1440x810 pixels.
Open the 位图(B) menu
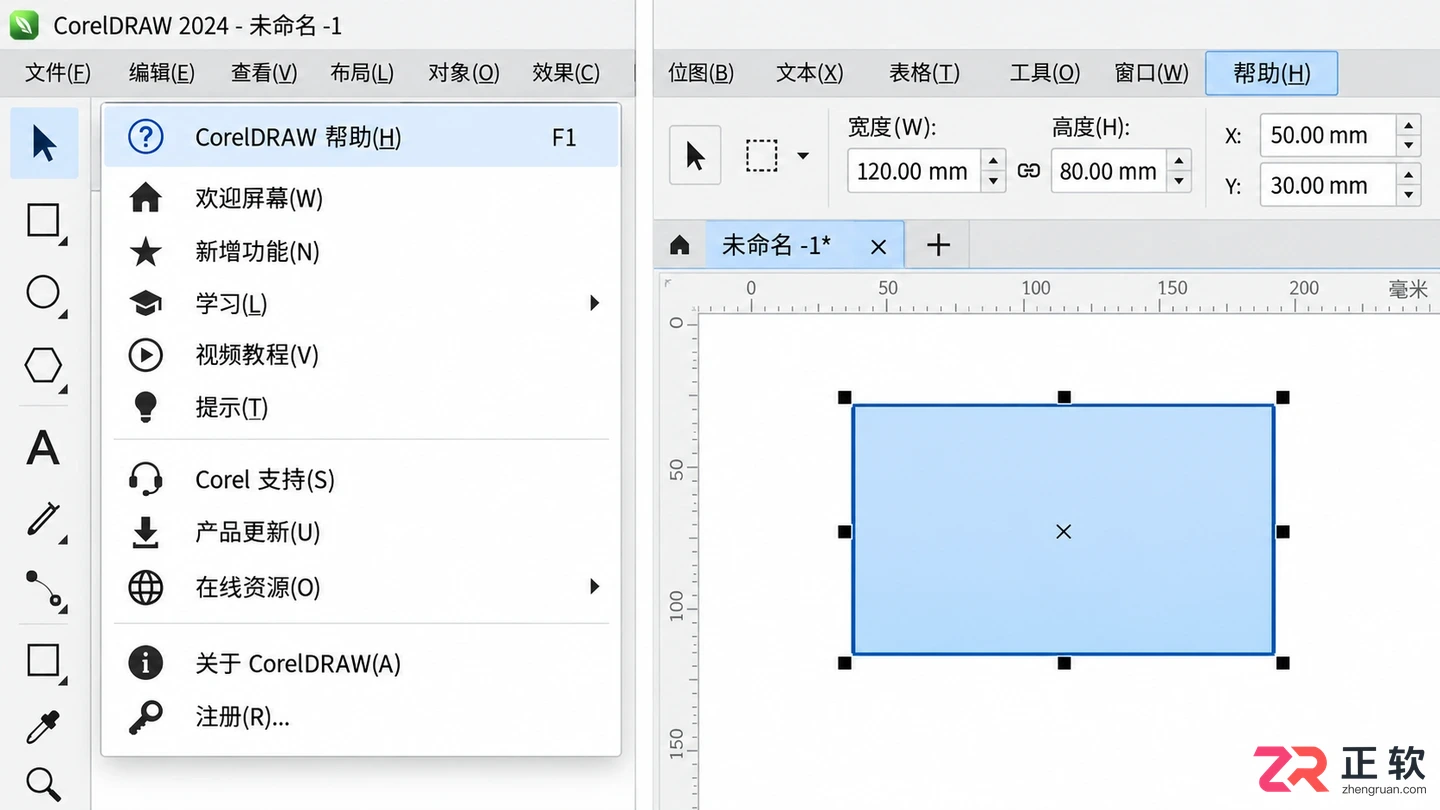pyautogui.click(x=701, y=73)
